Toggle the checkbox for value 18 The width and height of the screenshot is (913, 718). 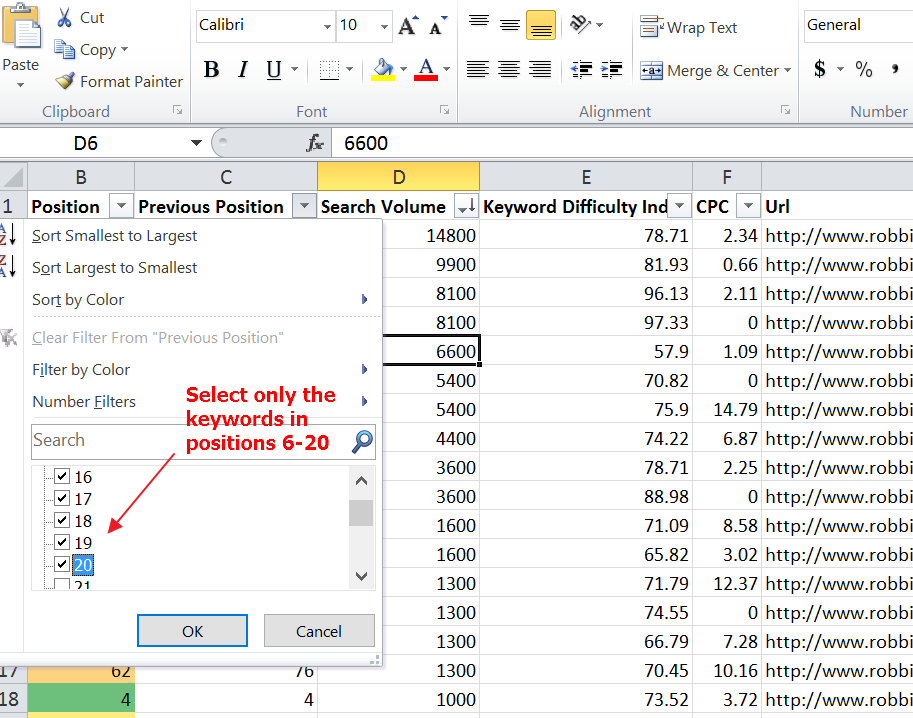click(x=62, y=521)
